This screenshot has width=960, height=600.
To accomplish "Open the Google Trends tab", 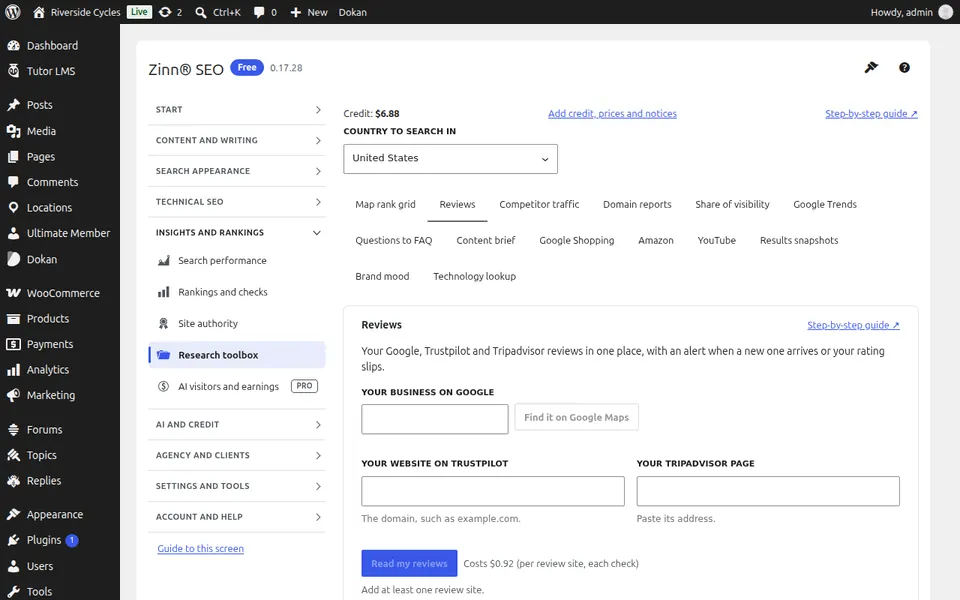I will click(x=825, y=204).
